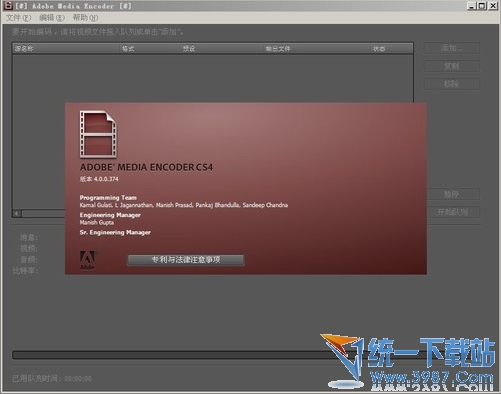Maximize the Adobe Media Encoder window
Viewport: 501px width, 394px height.
(x=482, y=6)
